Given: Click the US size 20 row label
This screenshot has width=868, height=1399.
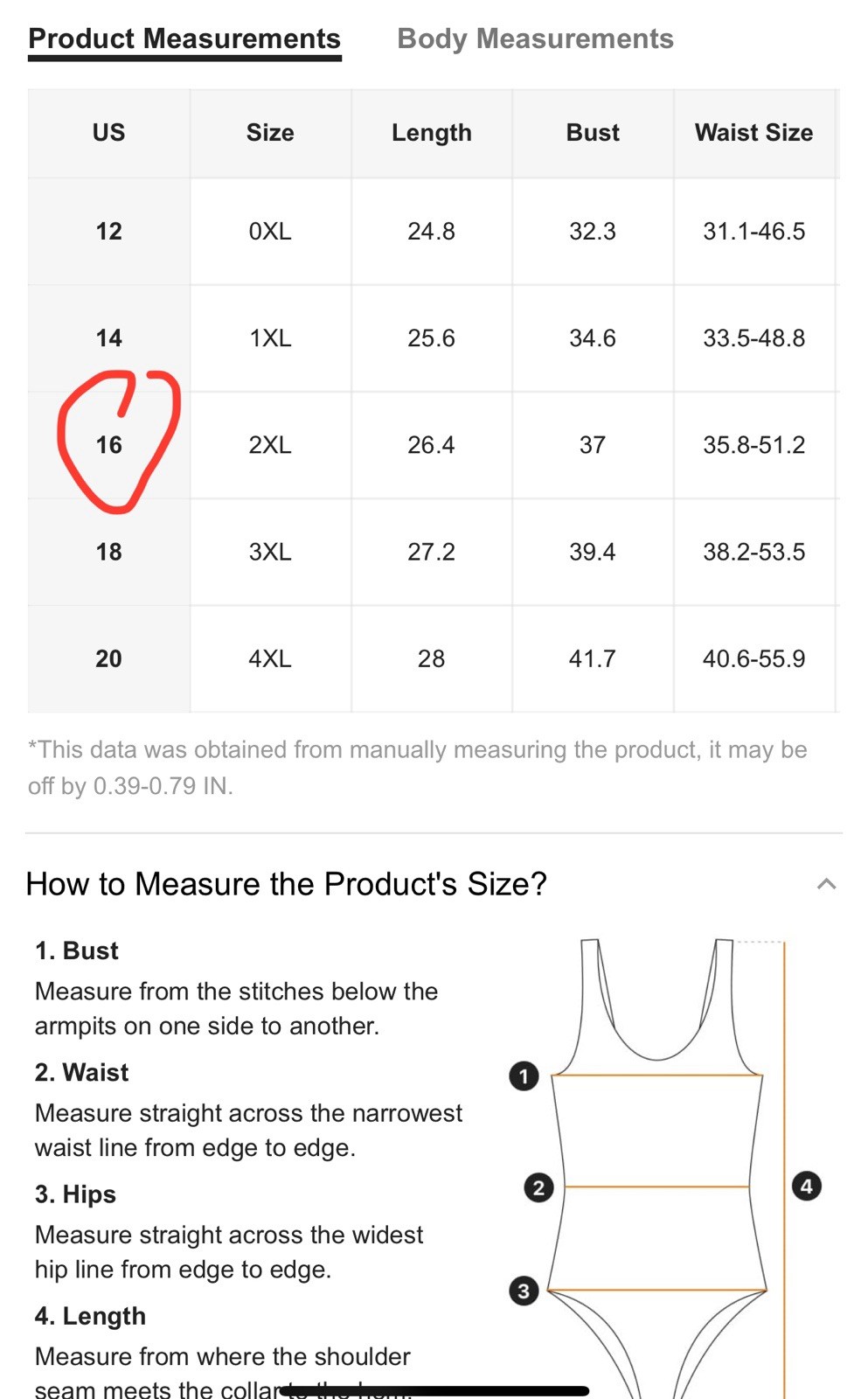Looking at the screenshot, I should coord(109,658).
